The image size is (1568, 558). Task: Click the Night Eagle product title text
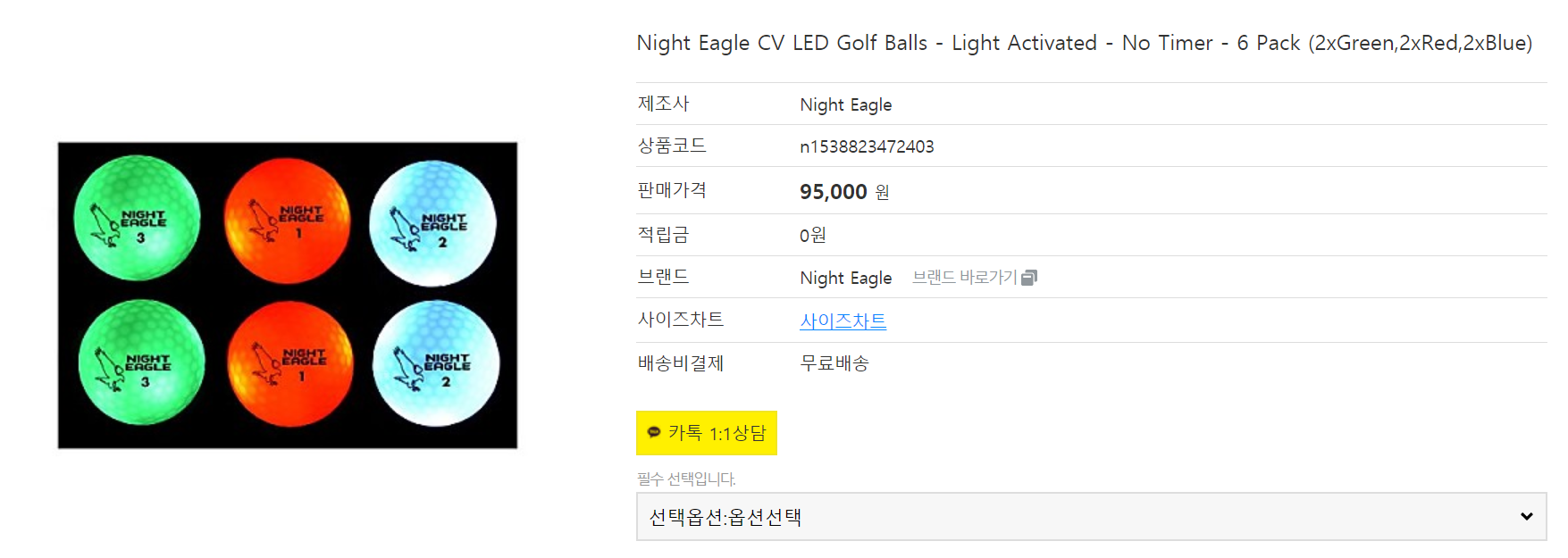coord(1084,43)
